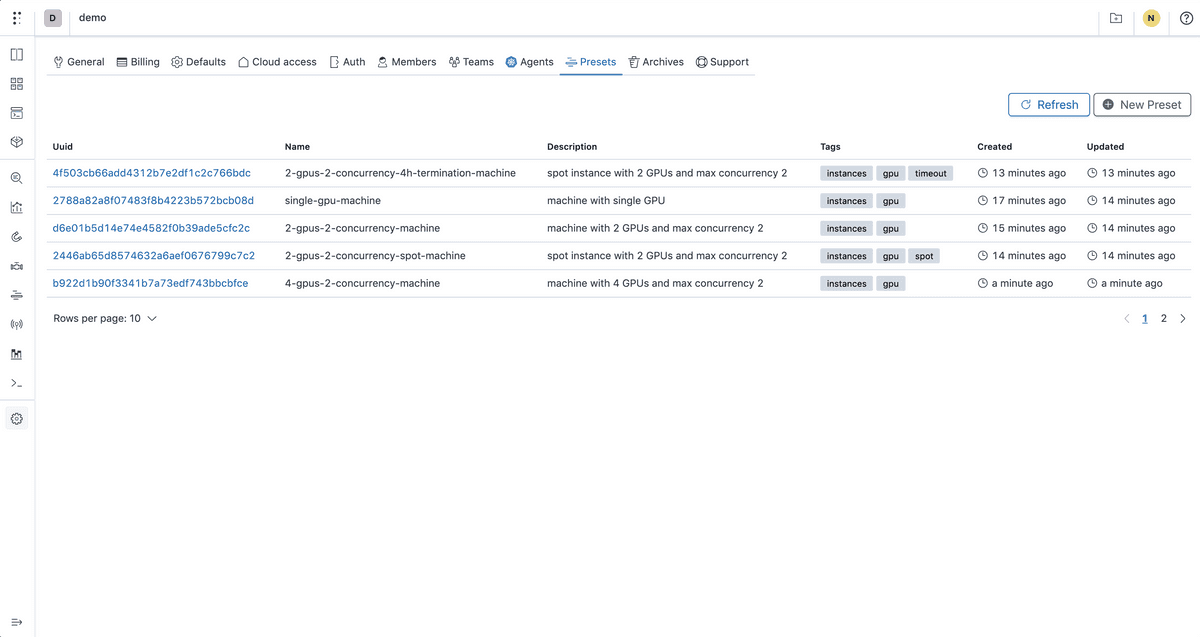Click gpu tag in 4-gpus-2-concurrency-machine row

(891, 284)
